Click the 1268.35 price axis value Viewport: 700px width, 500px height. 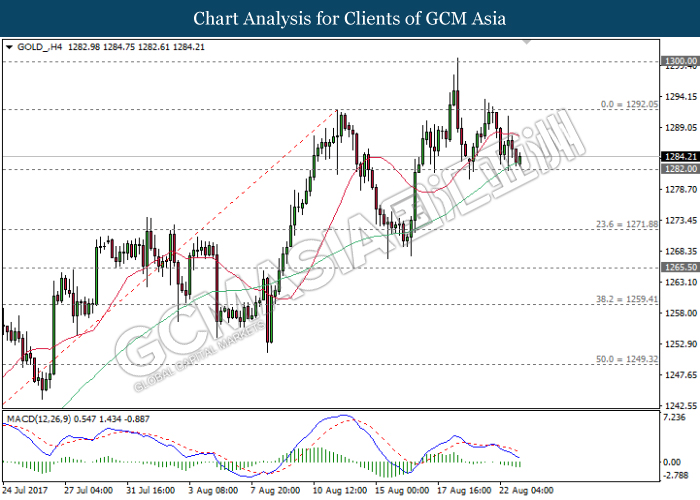pos(681,251)
